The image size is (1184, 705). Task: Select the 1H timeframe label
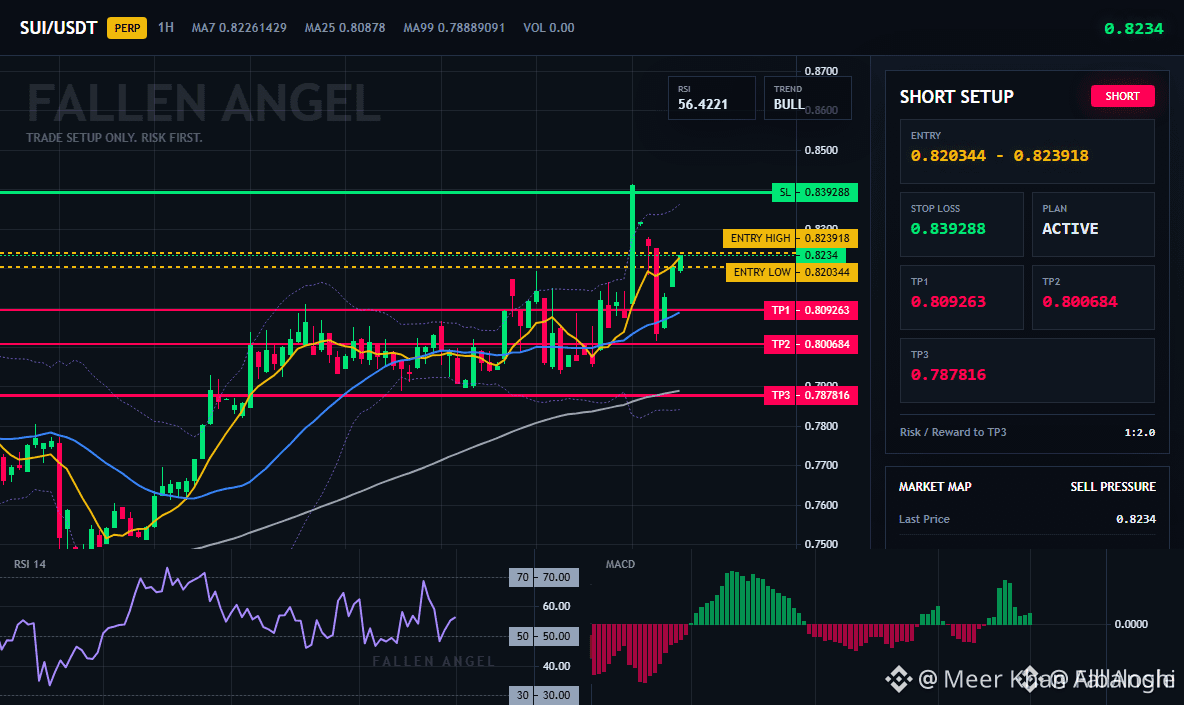165,28
